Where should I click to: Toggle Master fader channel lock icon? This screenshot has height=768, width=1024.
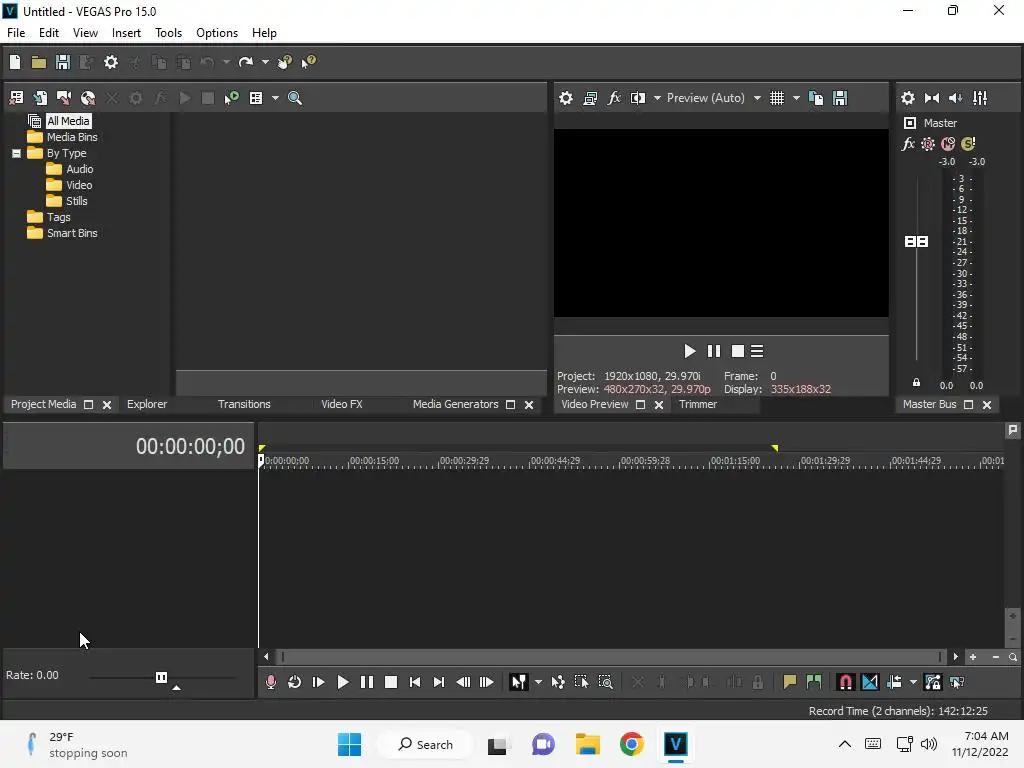(916, 383)
